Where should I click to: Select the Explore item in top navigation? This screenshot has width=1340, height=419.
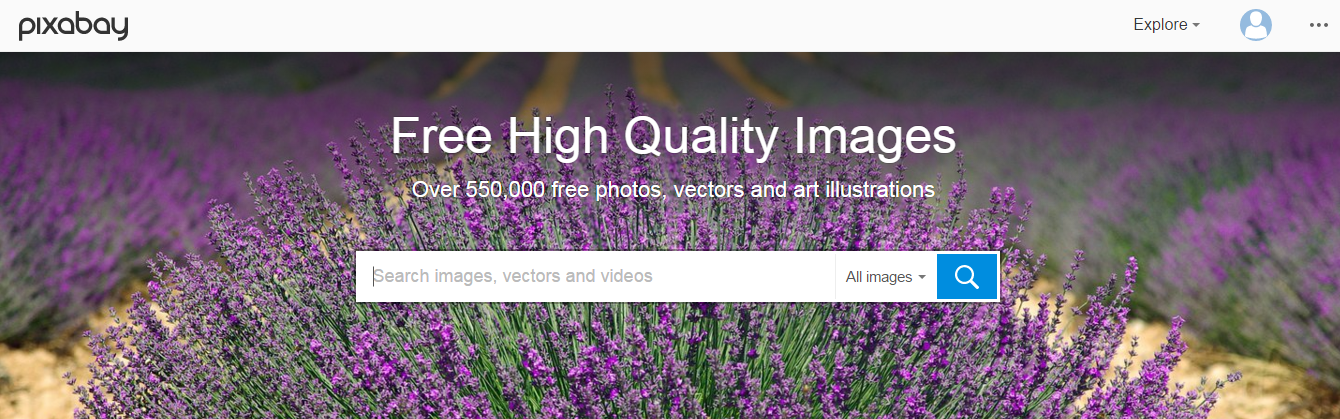click(x=1160, y=25)
